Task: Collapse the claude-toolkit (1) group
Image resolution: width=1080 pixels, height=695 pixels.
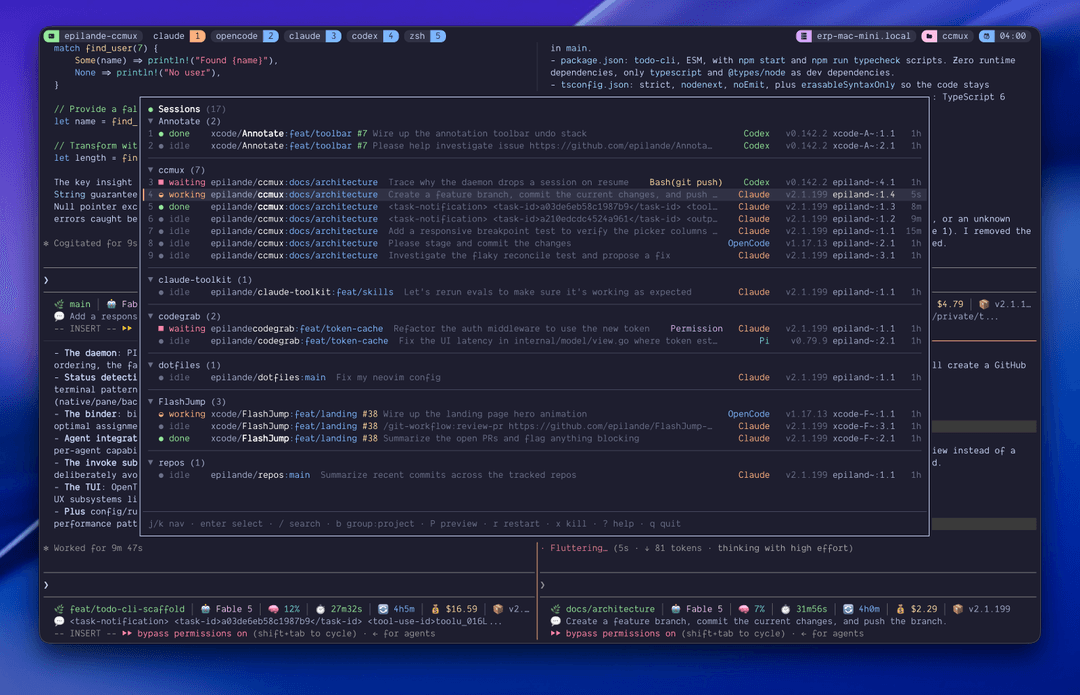Action: (151, 280)
